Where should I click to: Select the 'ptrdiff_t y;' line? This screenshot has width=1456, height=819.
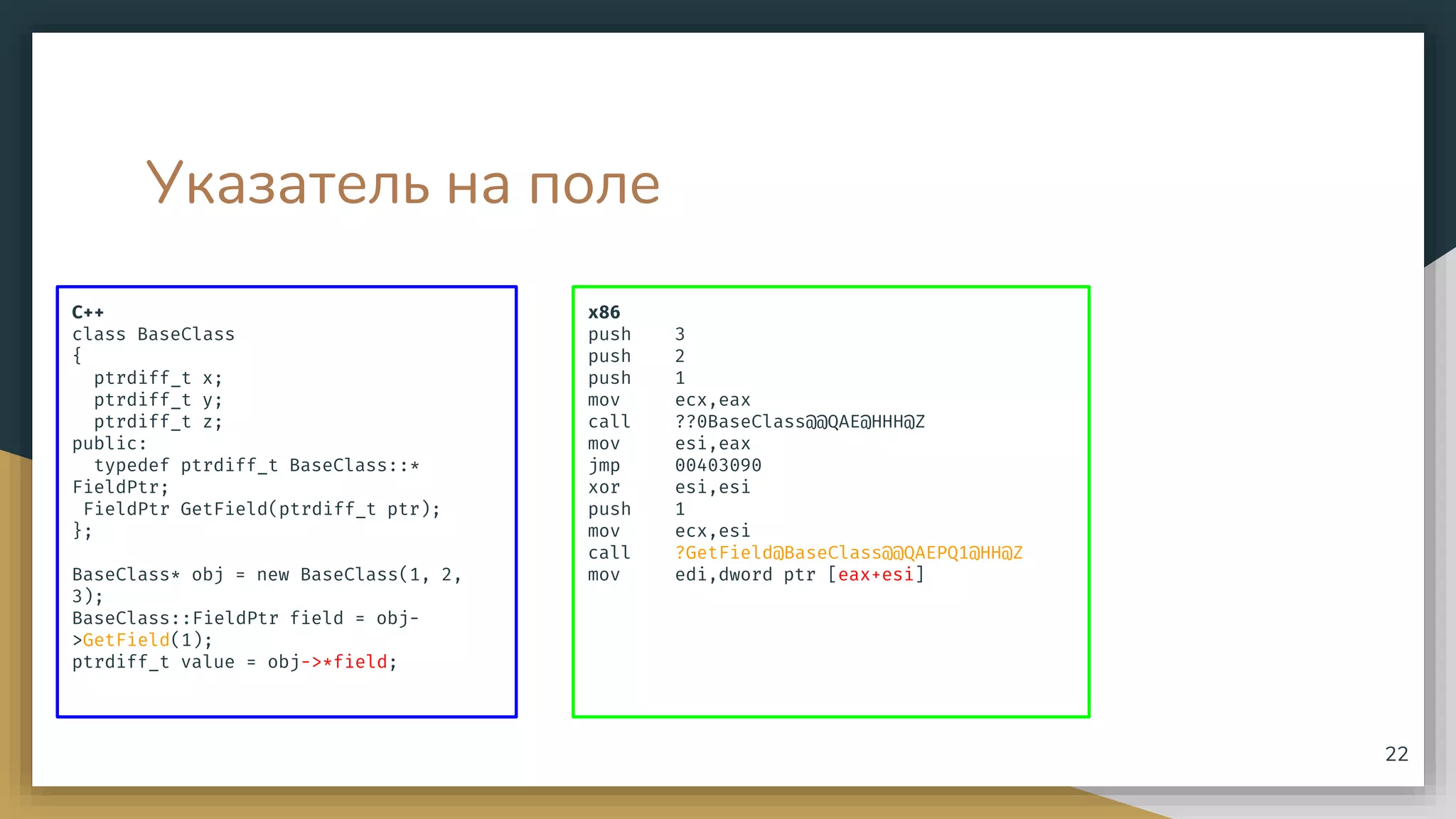pos(158,400)
